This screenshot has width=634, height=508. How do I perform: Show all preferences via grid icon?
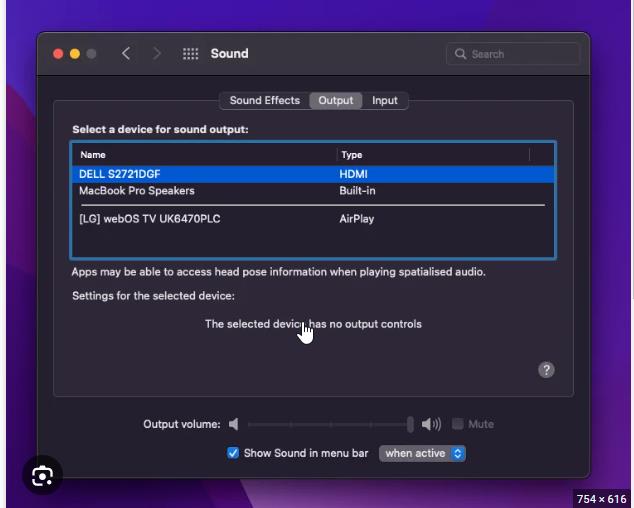click(190, 54)
